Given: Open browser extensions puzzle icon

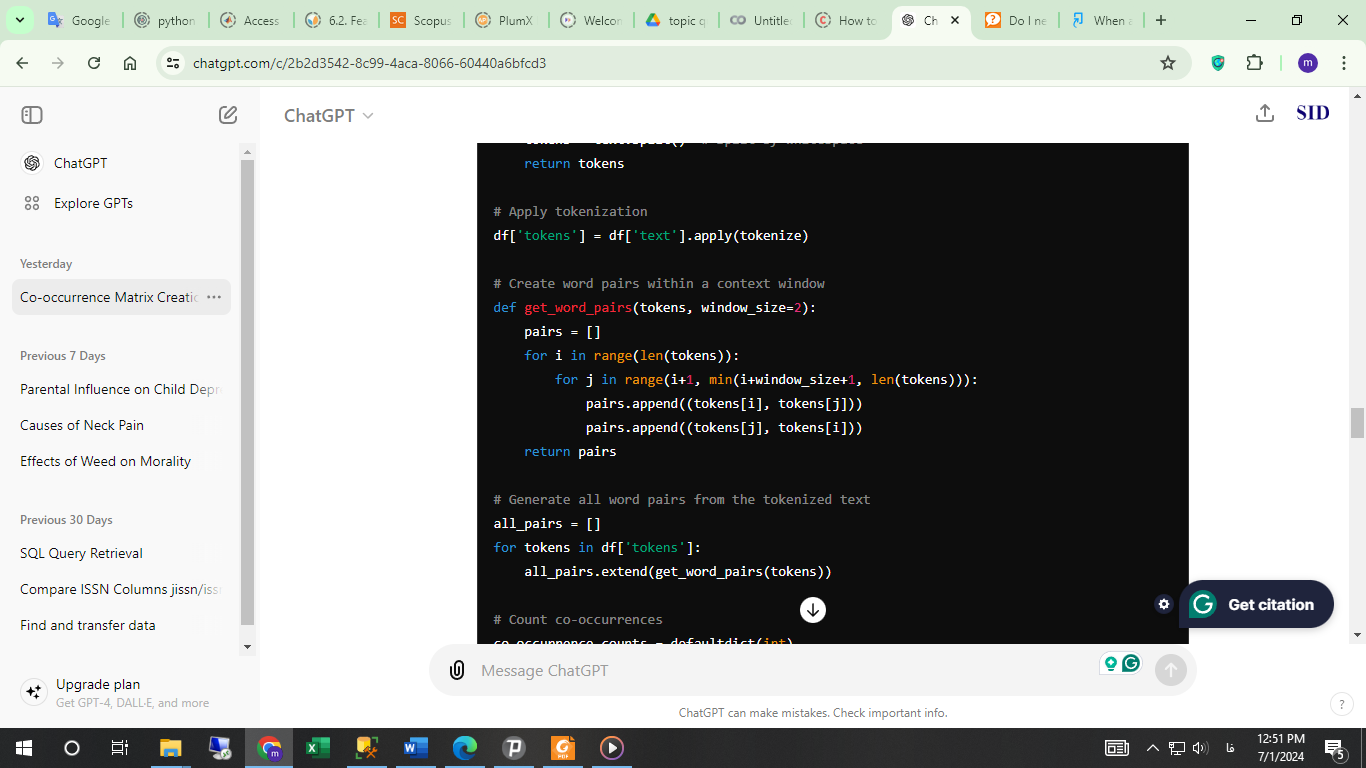Looking at the screenshot, I should tap(1254, 63).
